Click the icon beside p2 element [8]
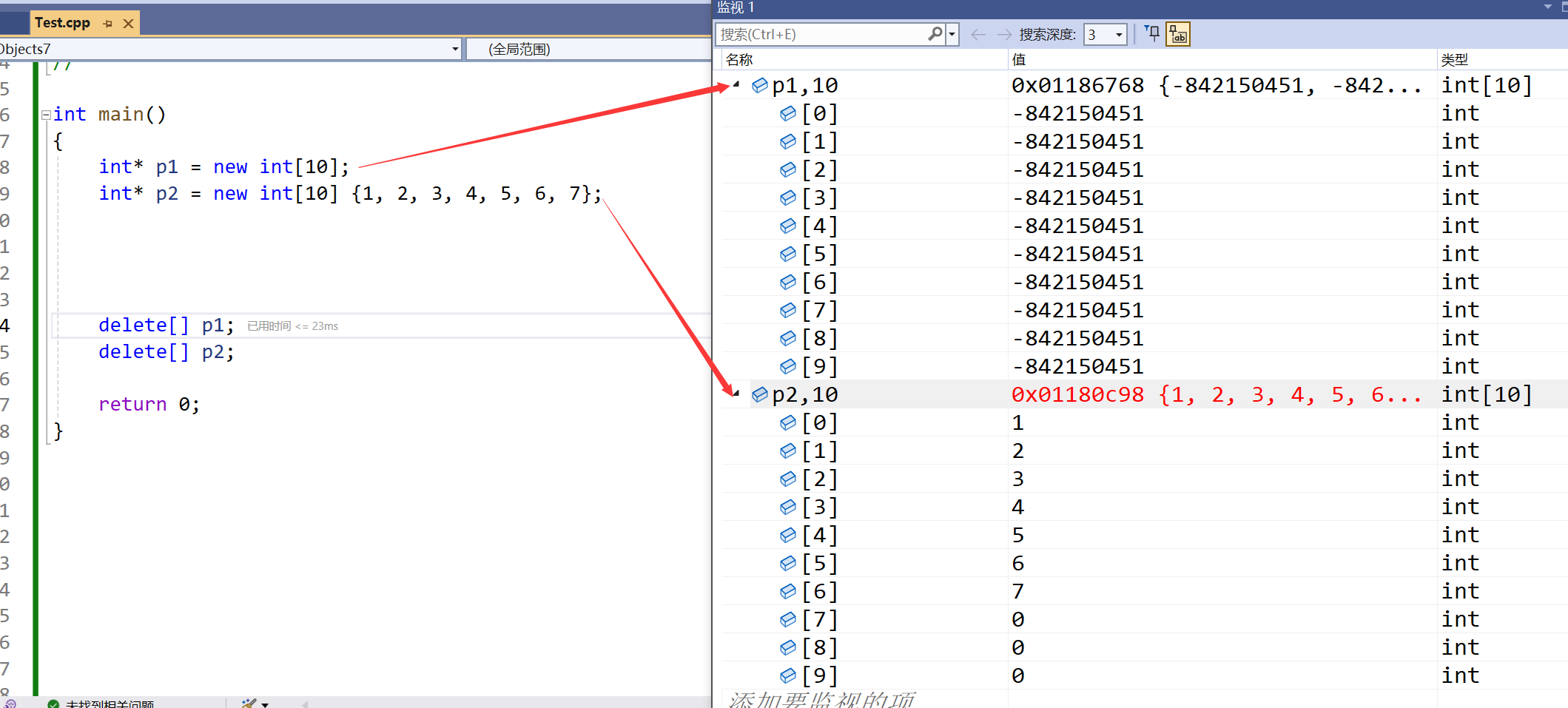 (x=788, y=648)
